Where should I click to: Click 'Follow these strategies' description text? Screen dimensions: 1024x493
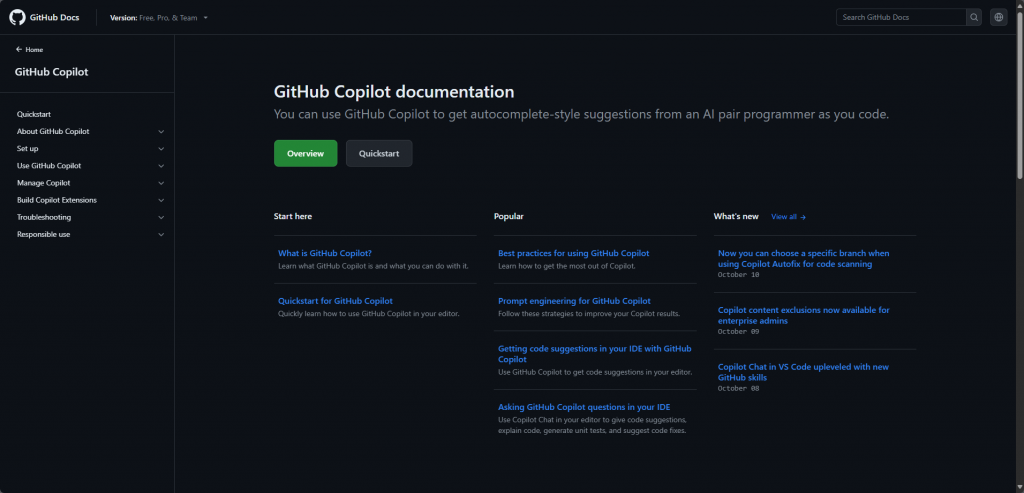[x=589, y=314]
